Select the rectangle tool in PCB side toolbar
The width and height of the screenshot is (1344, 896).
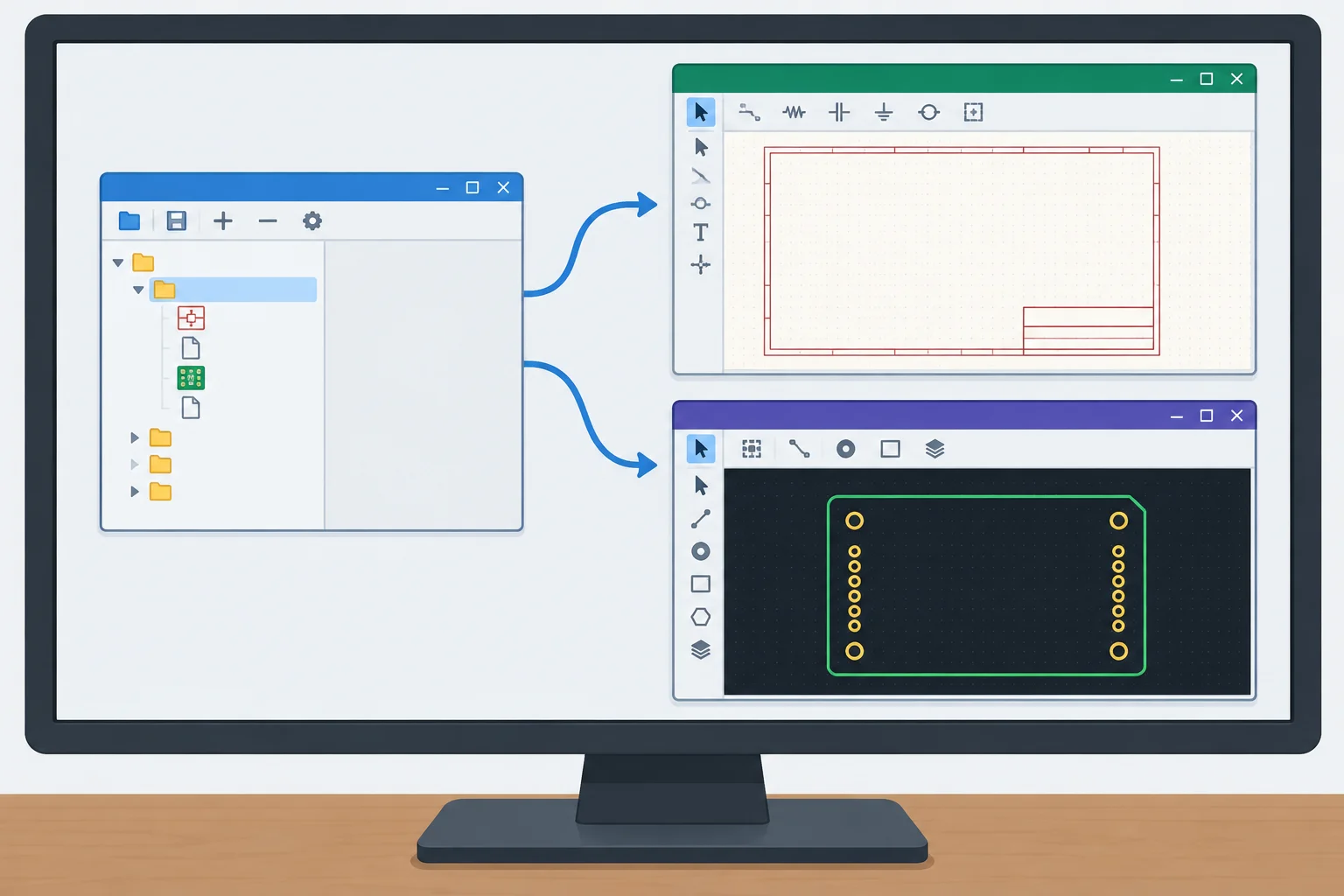pos(701,584)
